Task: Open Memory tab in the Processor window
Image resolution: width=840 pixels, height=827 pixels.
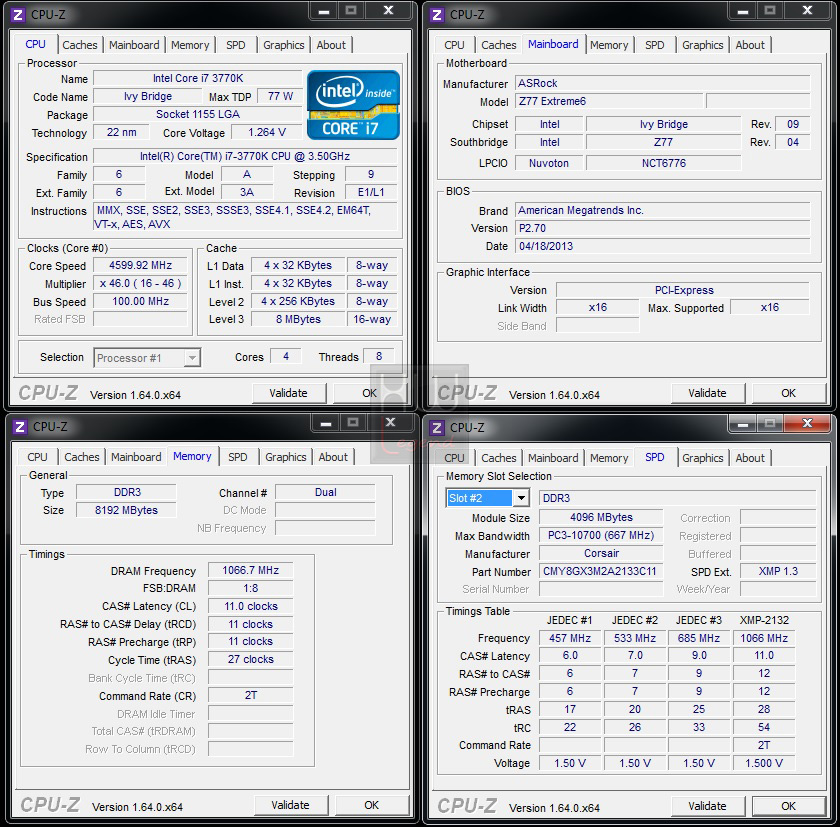Action: pyautogui.click(x=190, y=45)
